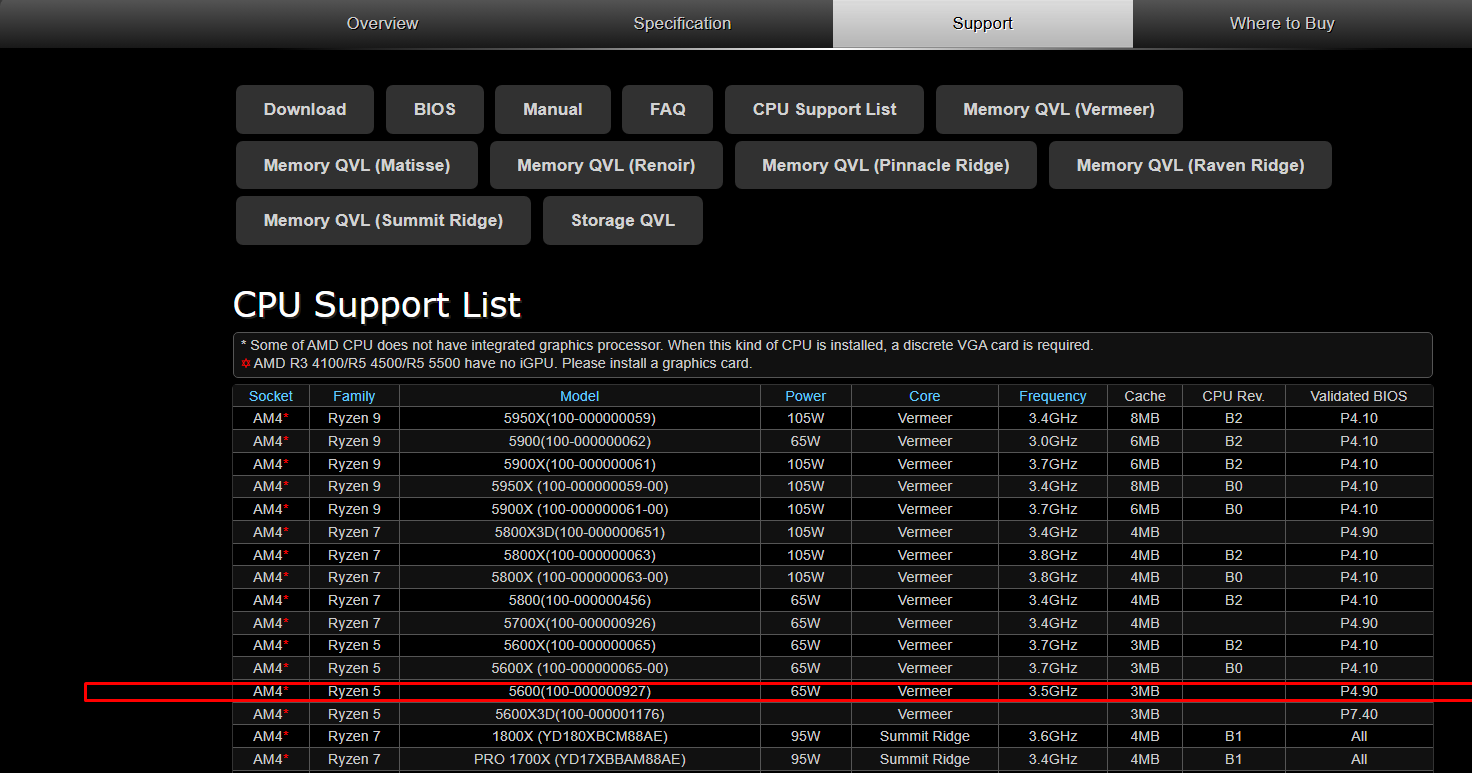Click the Validated BIOS column header

1359,396
